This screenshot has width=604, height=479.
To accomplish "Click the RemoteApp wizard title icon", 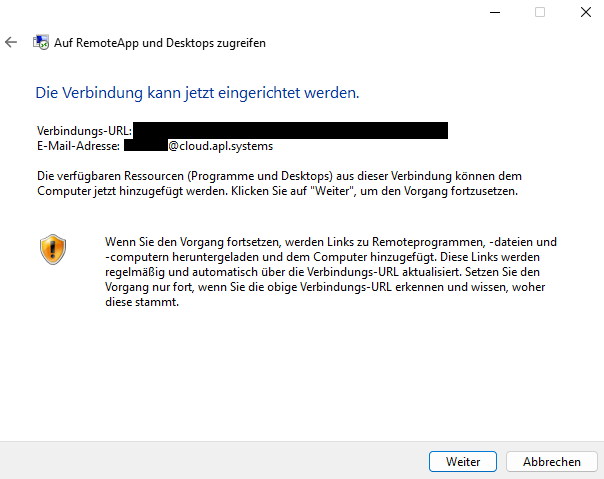I will coord(41,42).
